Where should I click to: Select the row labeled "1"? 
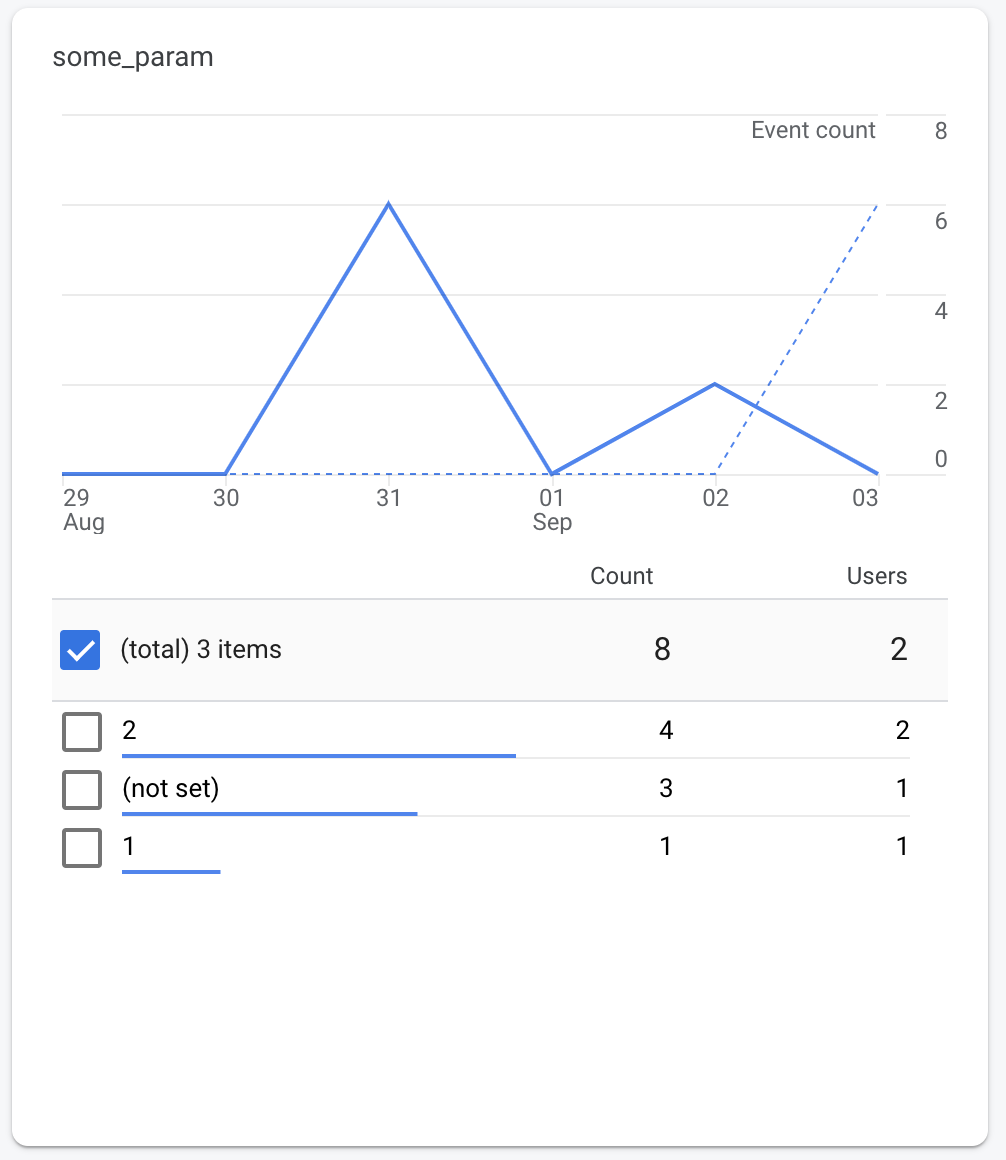(x=130, y=846)
